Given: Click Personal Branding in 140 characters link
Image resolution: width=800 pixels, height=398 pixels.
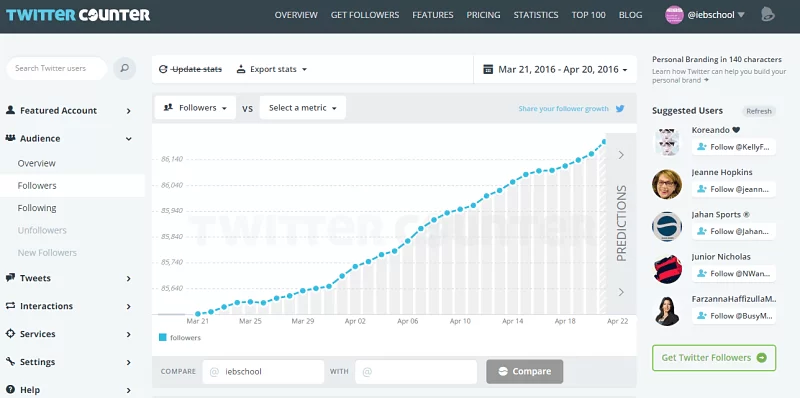Looking at the screenshot, I should coord(716,60).
